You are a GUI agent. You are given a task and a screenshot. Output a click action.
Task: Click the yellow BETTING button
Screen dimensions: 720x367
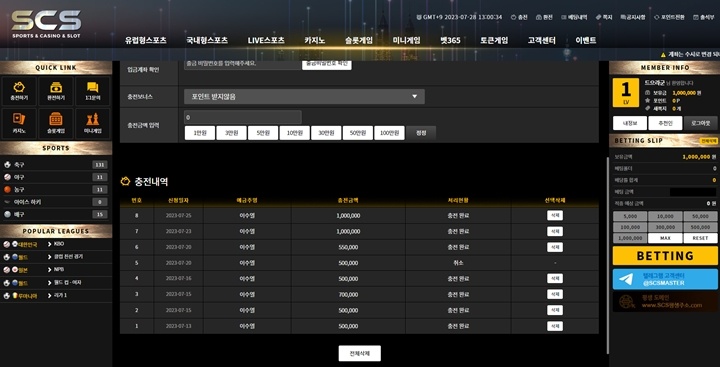pyautogui.click(x=665, y=255)
